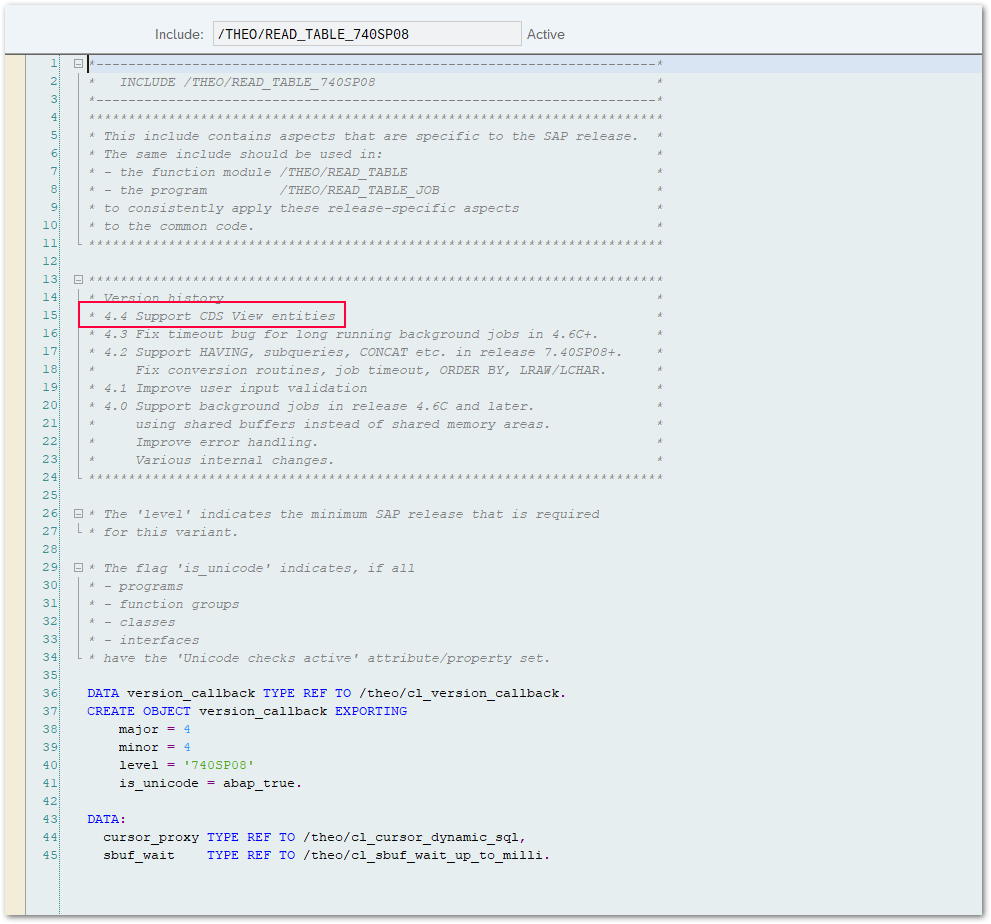Click line number 37 in the gutter

(51, 711)
